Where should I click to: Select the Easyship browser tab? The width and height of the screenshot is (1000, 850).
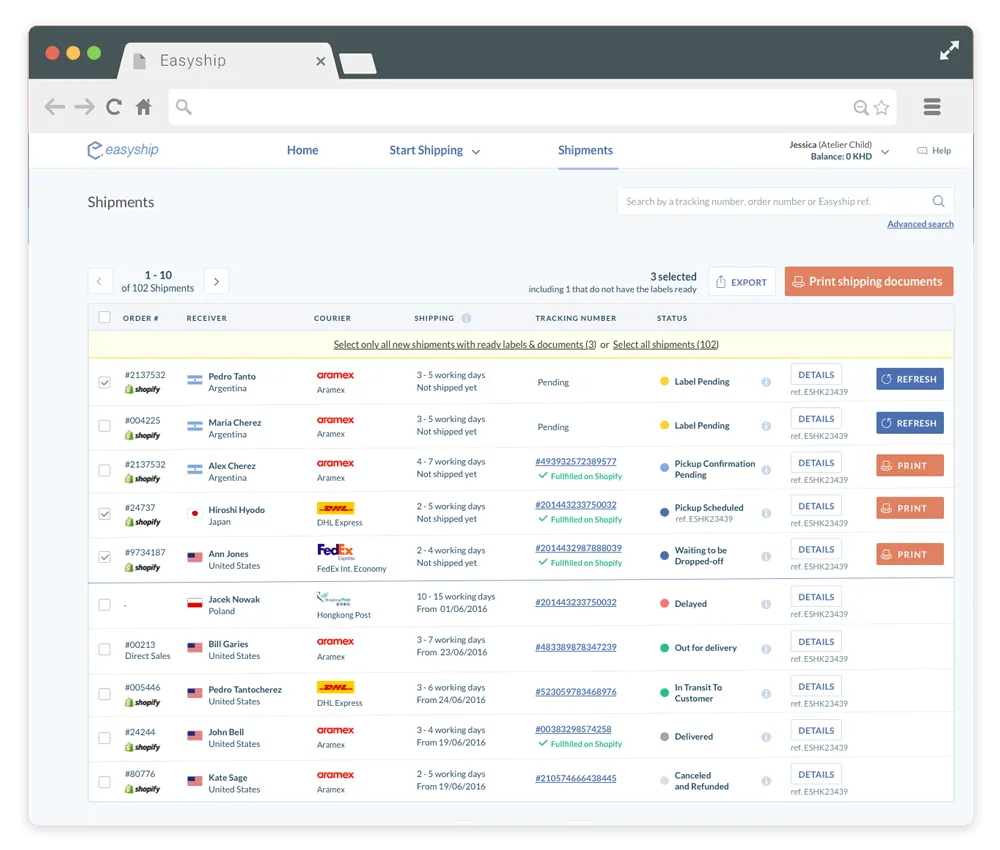point(228,61)
